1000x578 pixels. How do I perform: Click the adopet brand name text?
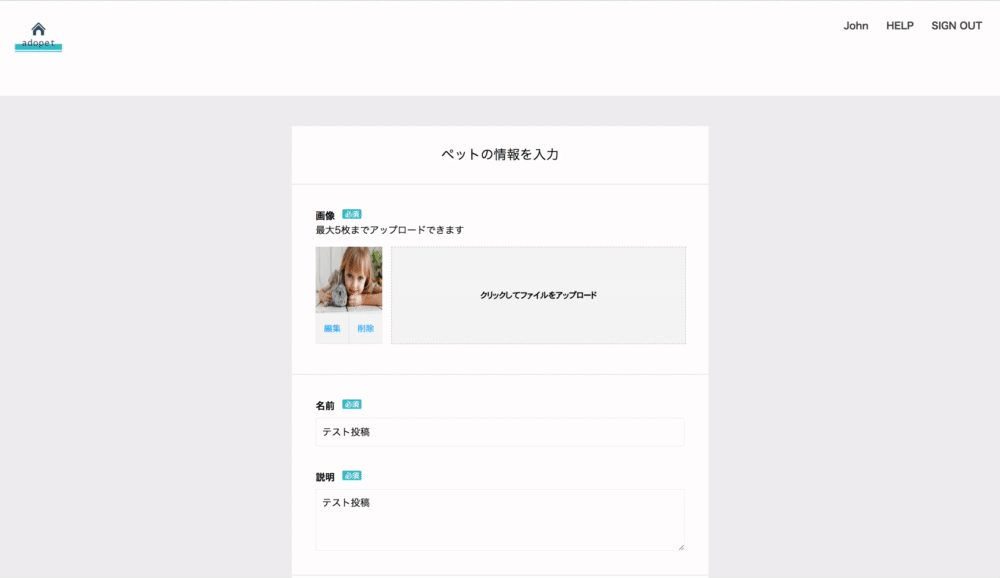[x=38, y=41]
